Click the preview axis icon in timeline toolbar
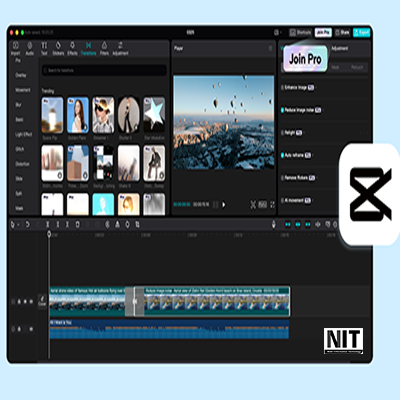This screenshot has width=400, height=400. (x=318, y=225)
